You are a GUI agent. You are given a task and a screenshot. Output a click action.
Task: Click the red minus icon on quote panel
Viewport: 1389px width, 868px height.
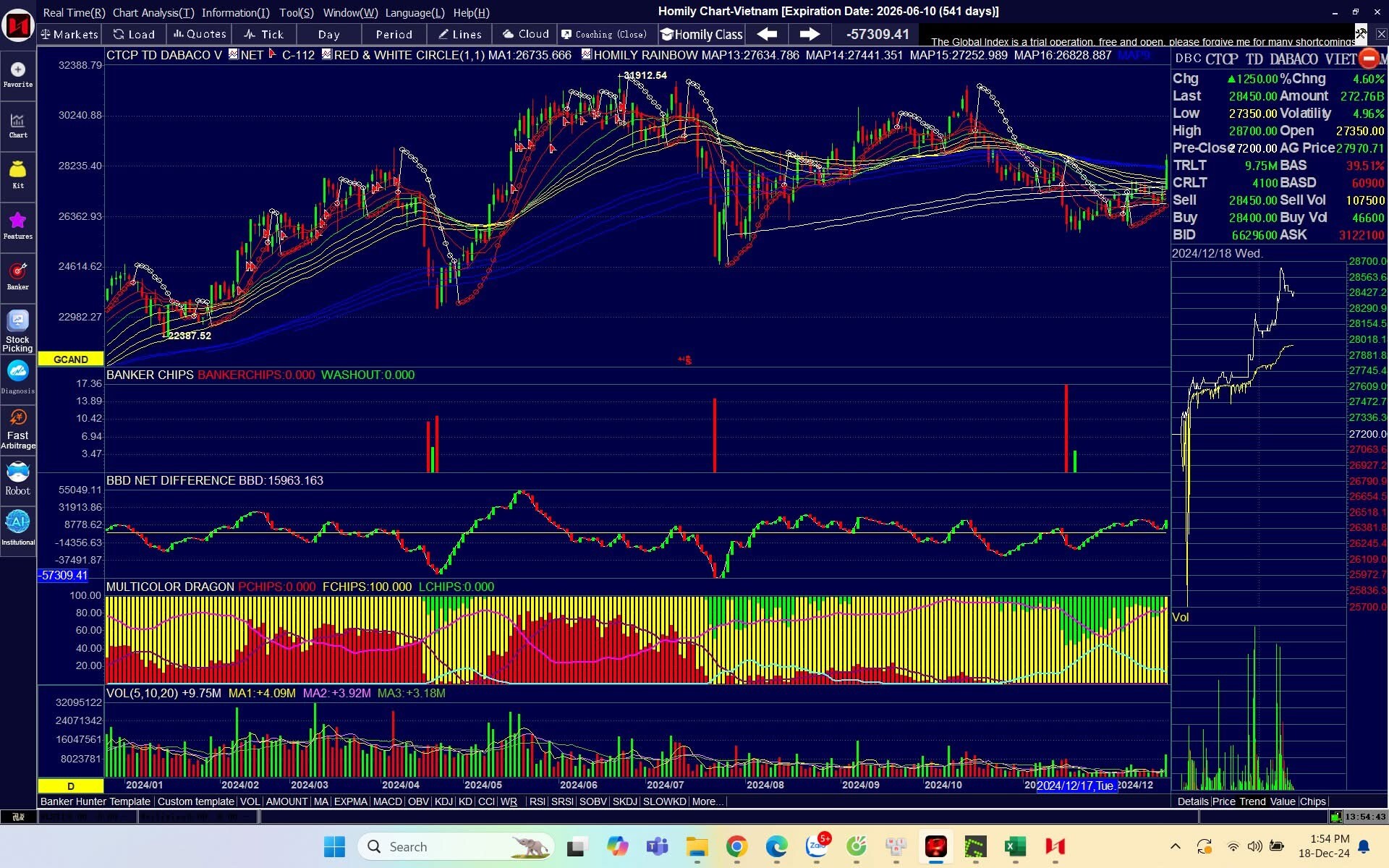pos(1369,58)
